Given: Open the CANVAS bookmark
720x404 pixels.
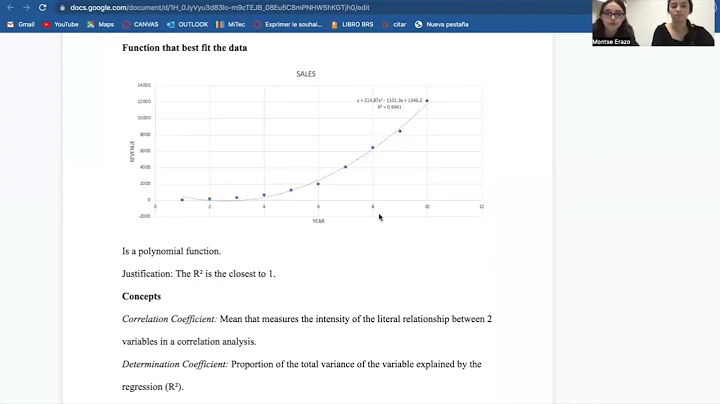Looking at the screenshot, I should [140, 24].
